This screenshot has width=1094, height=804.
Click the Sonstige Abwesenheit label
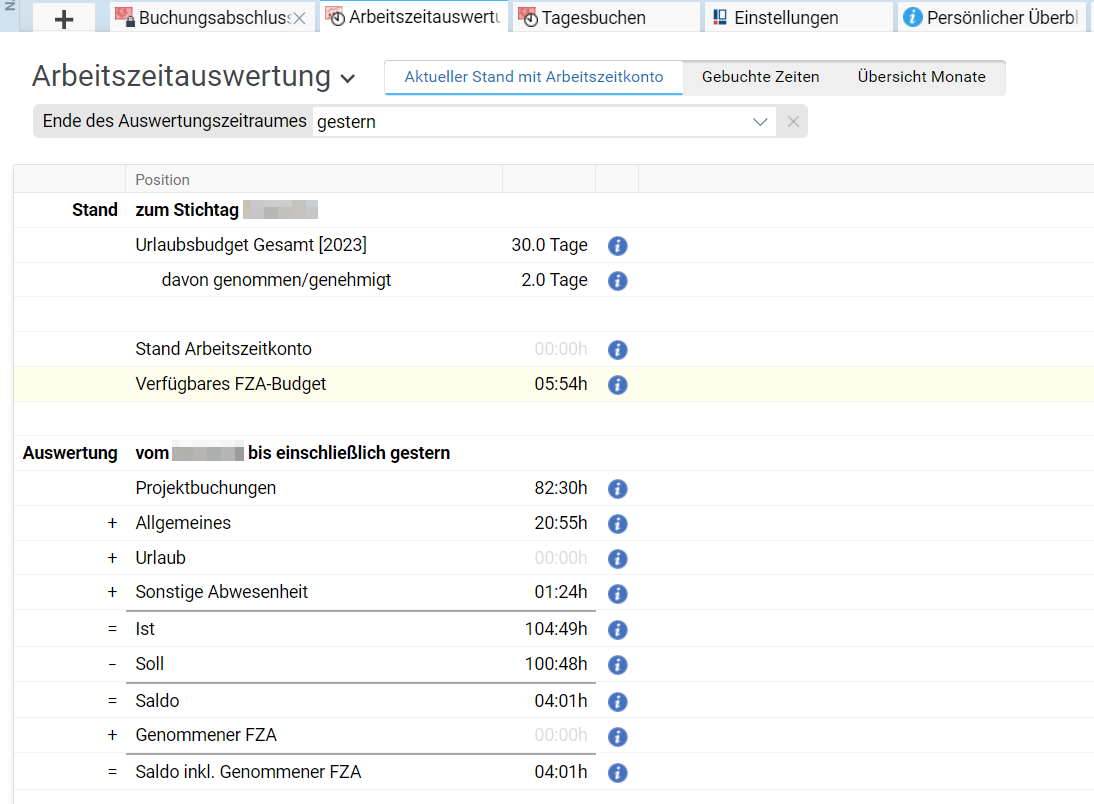point(221,592)
